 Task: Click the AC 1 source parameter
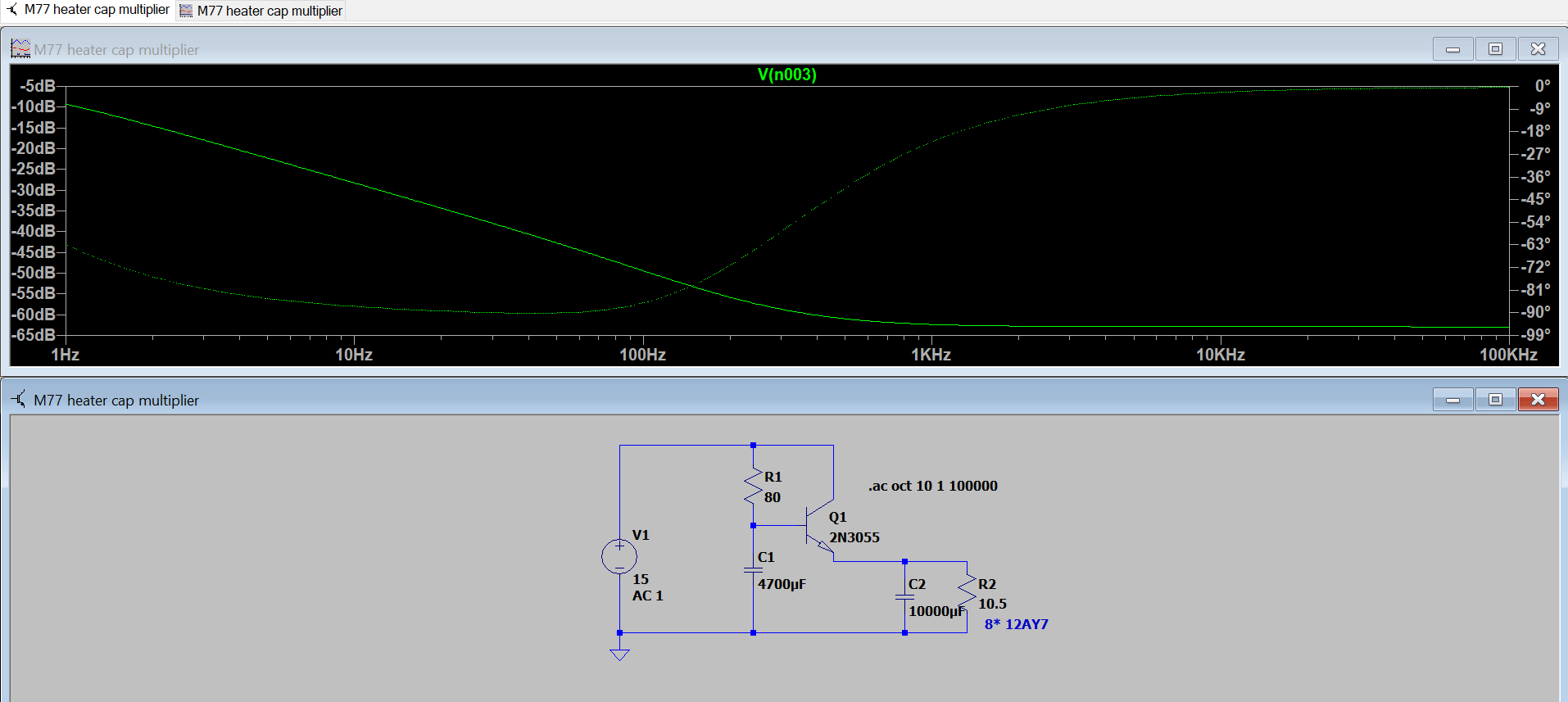tap(647, 596)
